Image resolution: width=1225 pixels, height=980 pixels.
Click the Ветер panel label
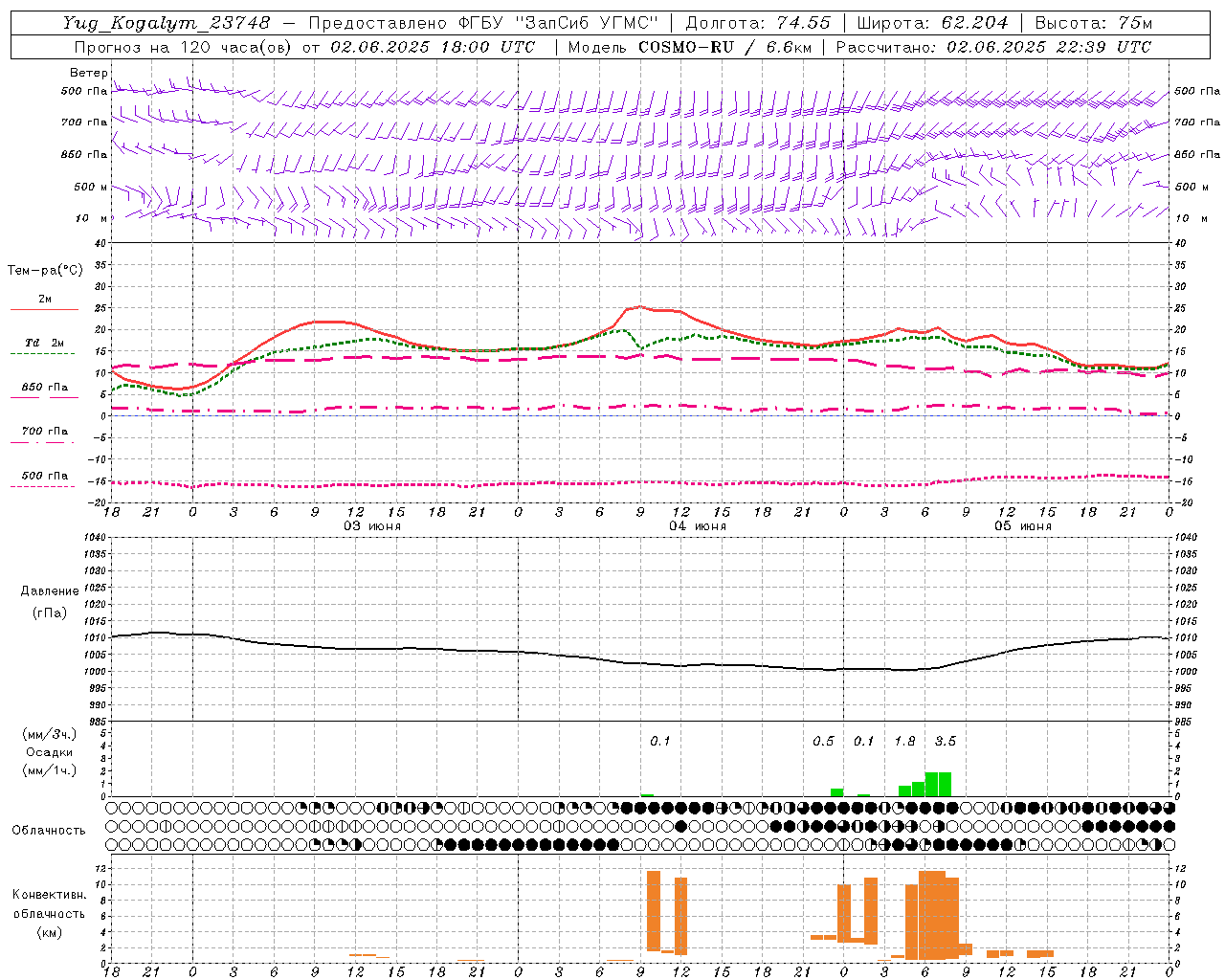click(x=89, y=73)
